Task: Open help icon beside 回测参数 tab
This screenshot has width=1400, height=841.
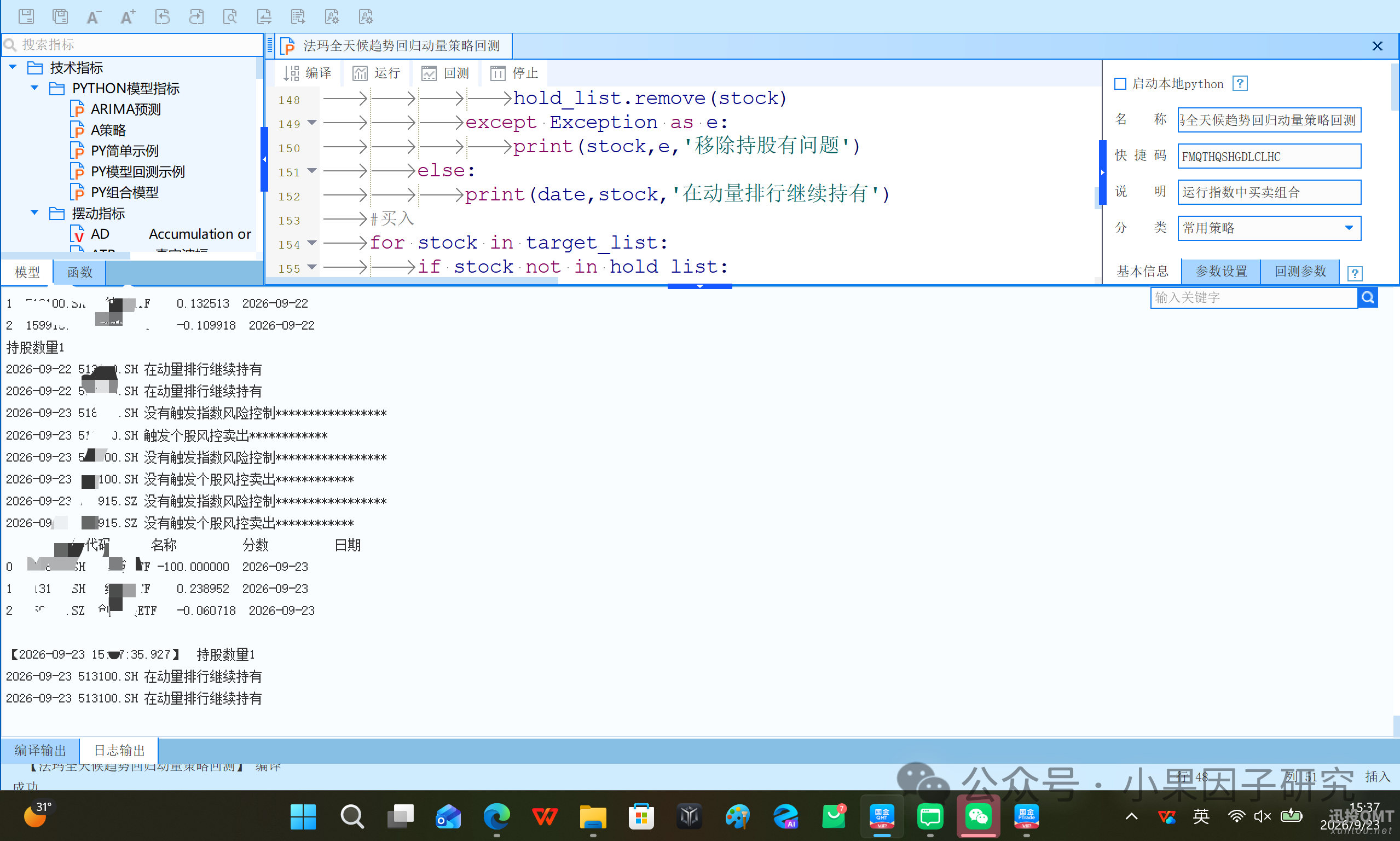Action: pyautogui.click(x=1355, y=273)
